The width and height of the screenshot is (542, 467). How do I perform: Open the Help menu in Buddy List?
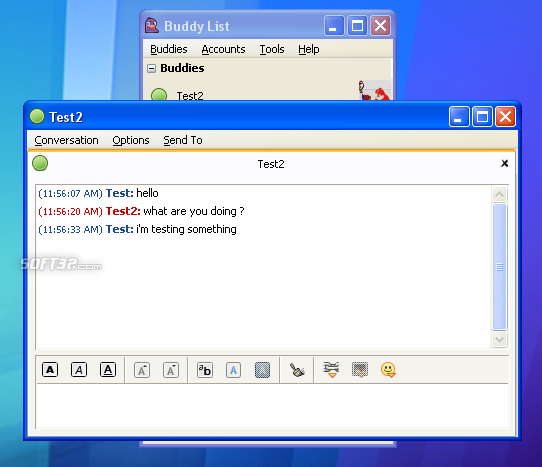(x=309, y=49)
